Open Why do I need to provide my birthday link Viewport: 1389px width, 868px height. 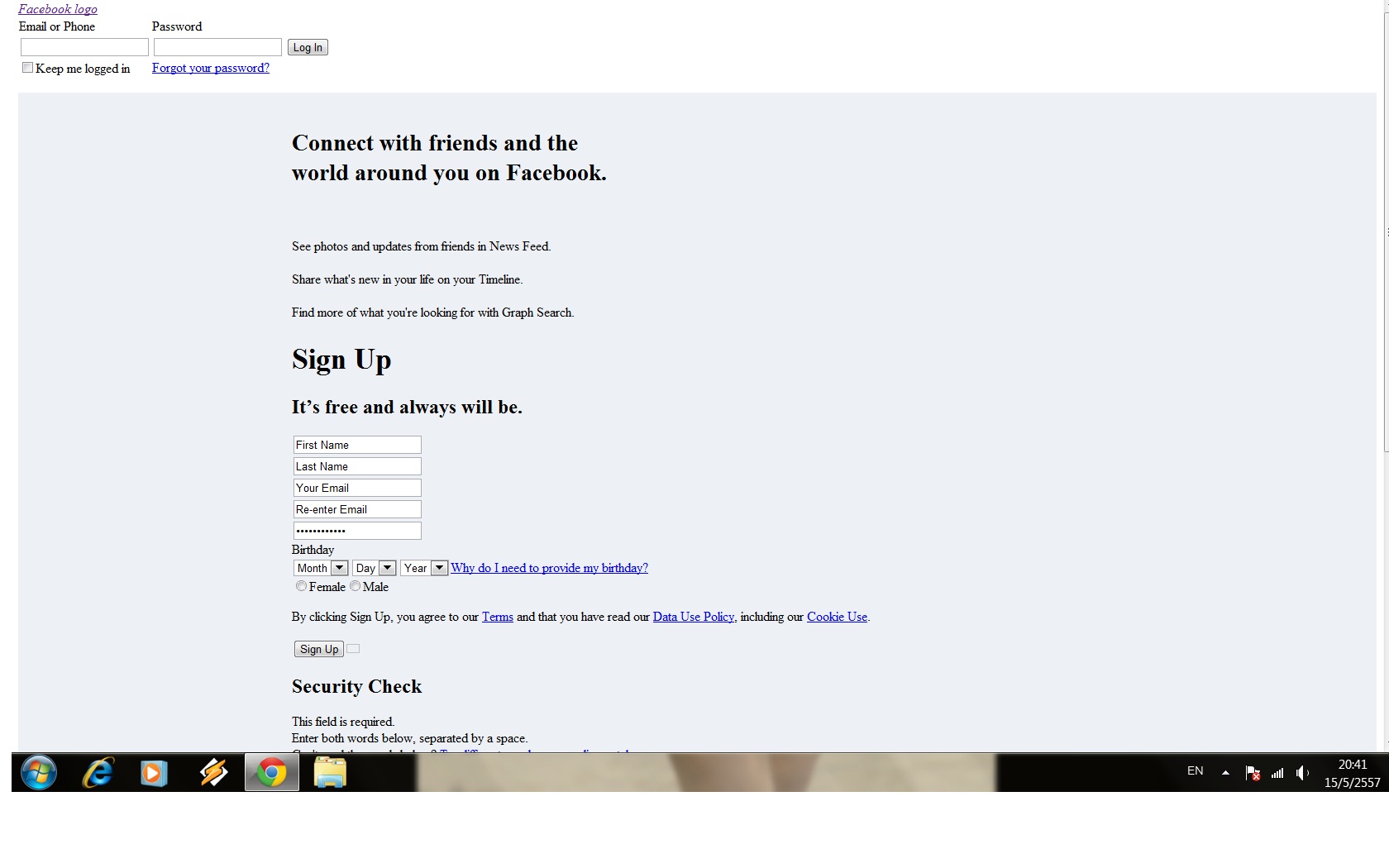click(550, 568)
